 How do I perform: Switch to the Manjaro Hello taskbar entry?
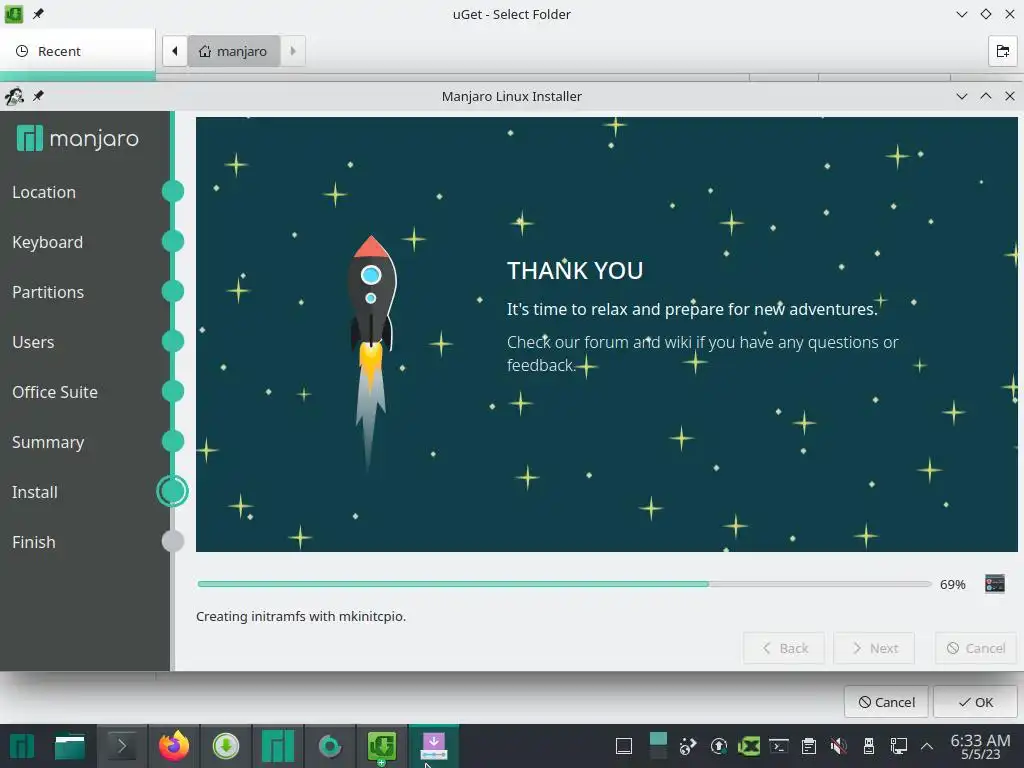pyautogui.click(x=278, y=746)
